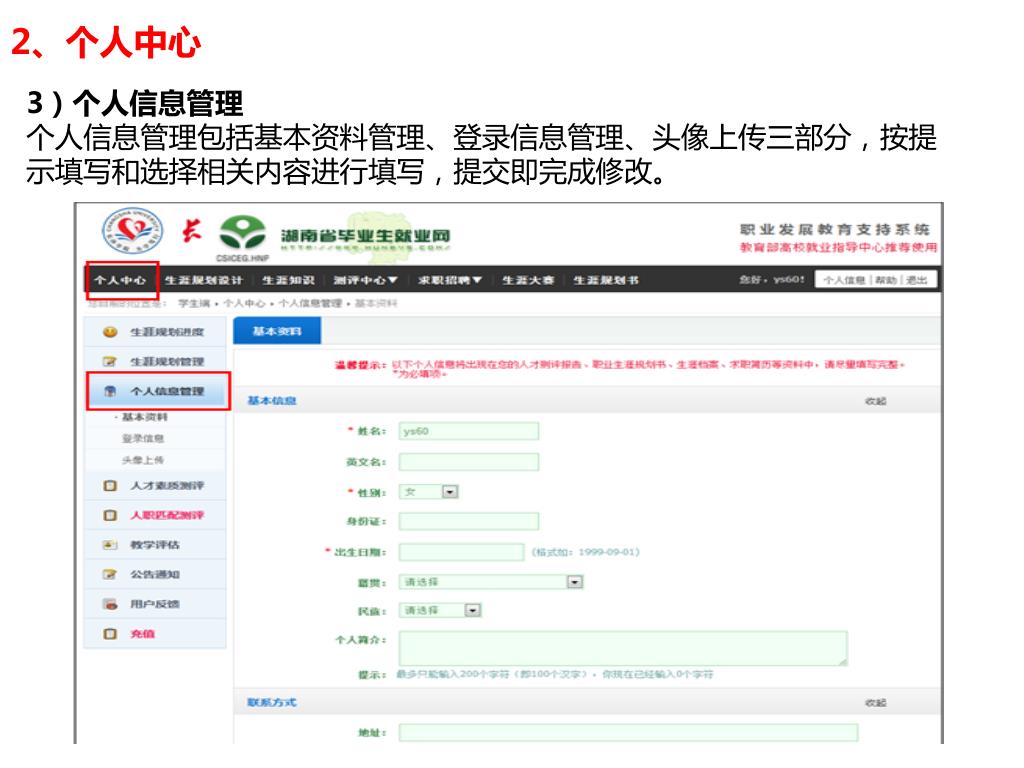Click the 个人信息 link in top bar
Image resolution: width=1024 pixels, height=768 pixels.
click(844, 280)
